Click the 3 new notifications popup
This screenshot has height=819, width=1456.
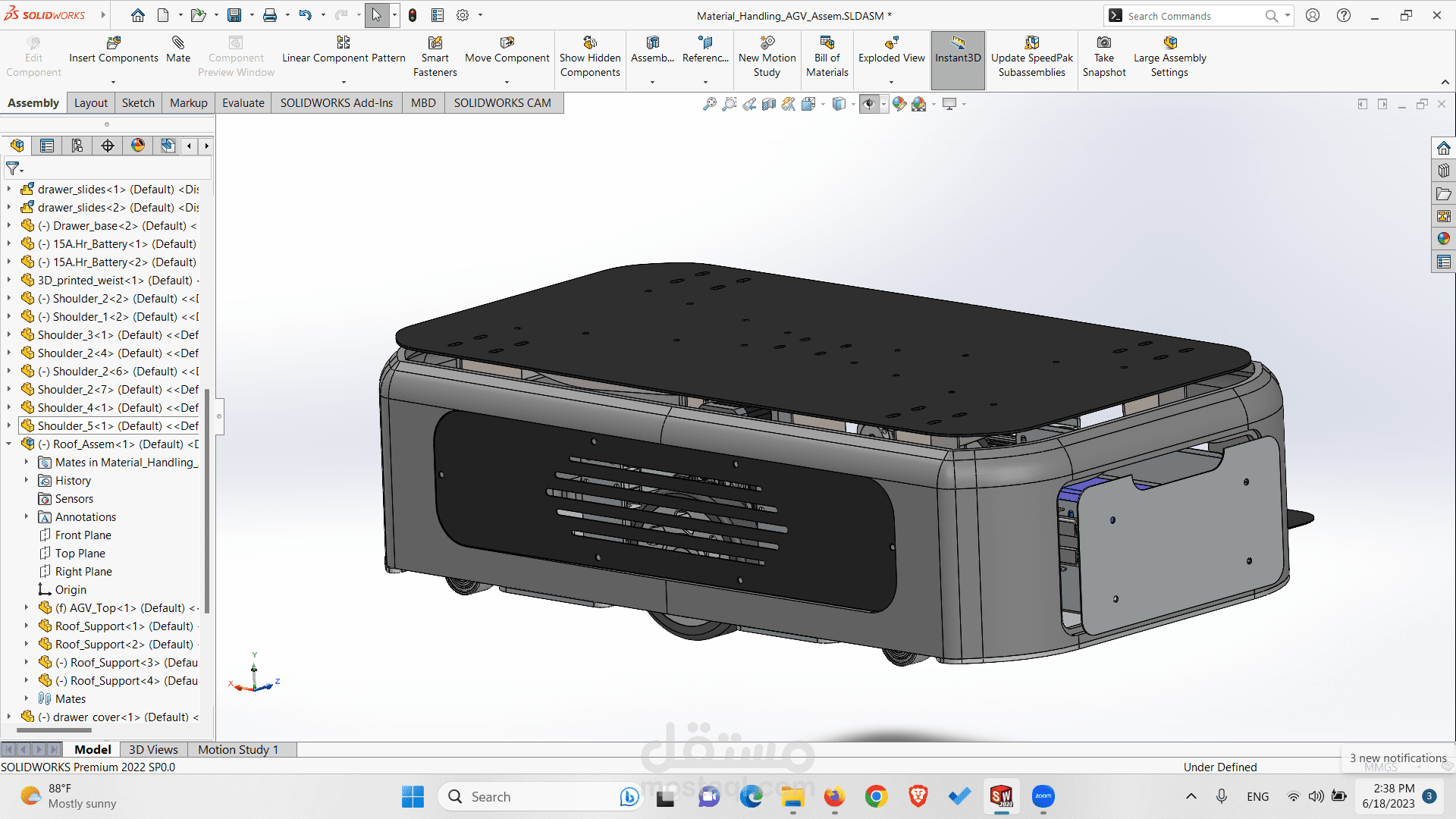[x=1398, y=758]
